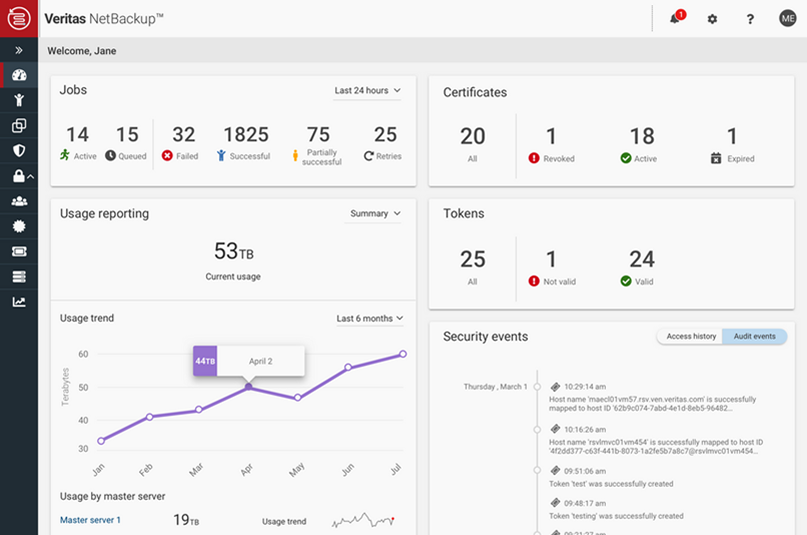
Task: Open the Last 24 hours dropdown
Action: (367, 91)
